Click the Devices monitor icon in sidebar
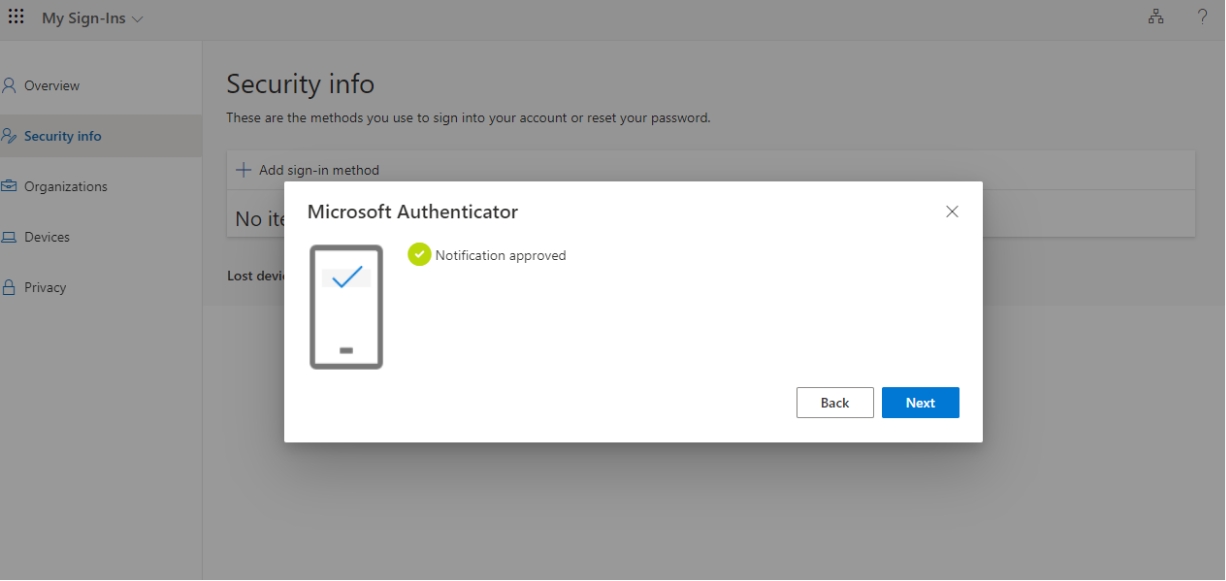The width and height of the screenshot is (1226, 581). click(8, 236)
